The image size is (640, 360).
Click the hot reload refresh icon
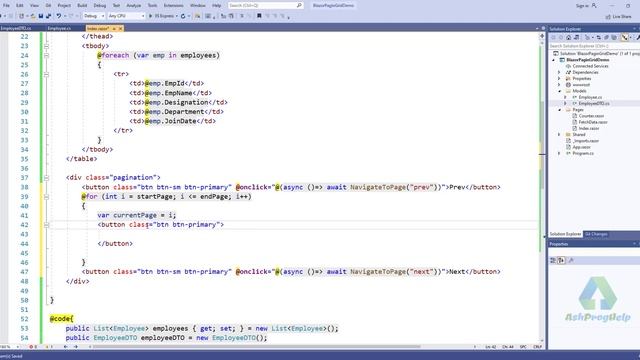pos(183,16)
